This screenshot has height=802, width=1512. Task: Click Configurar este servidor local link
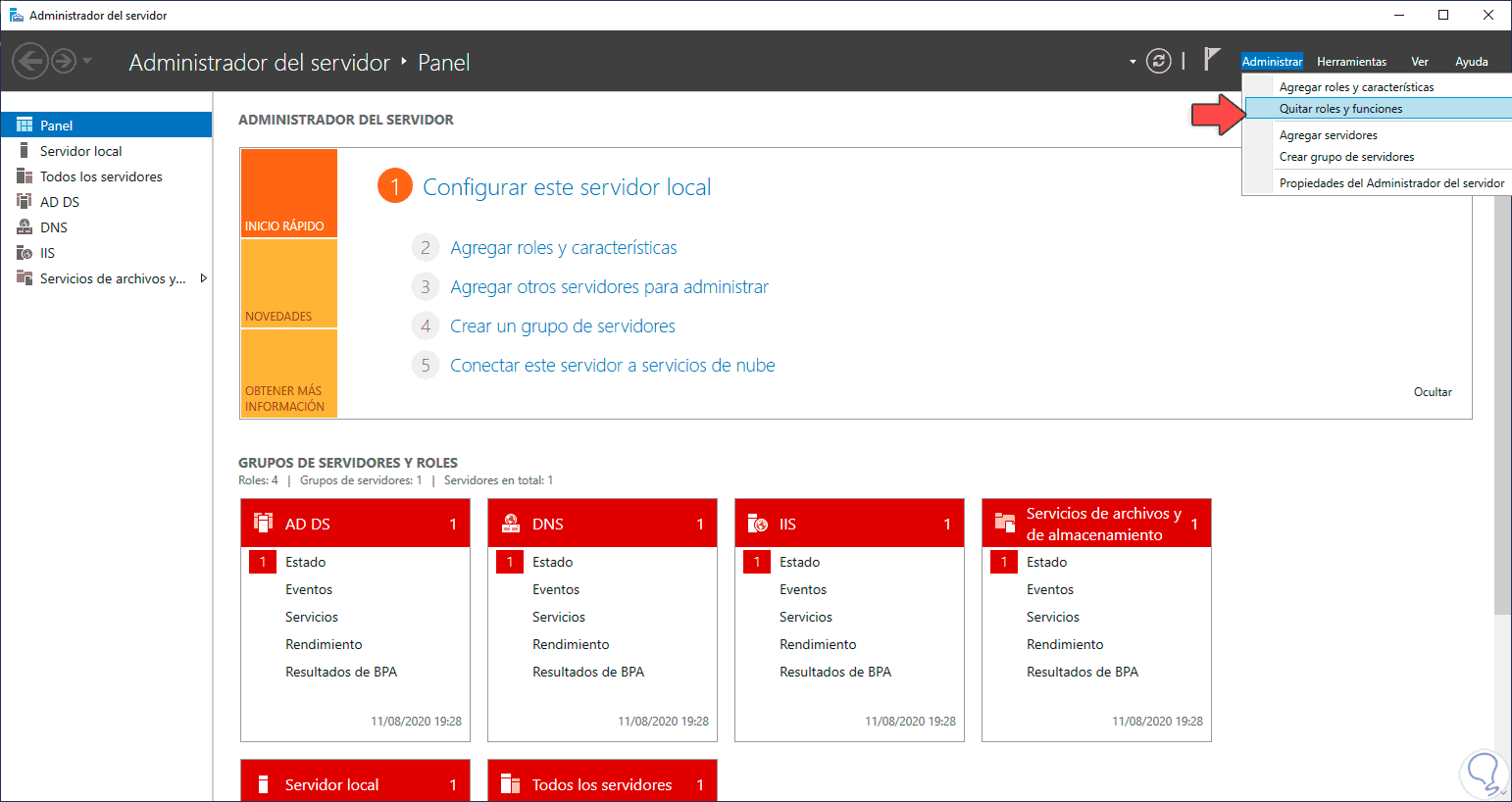click(567, 187)
